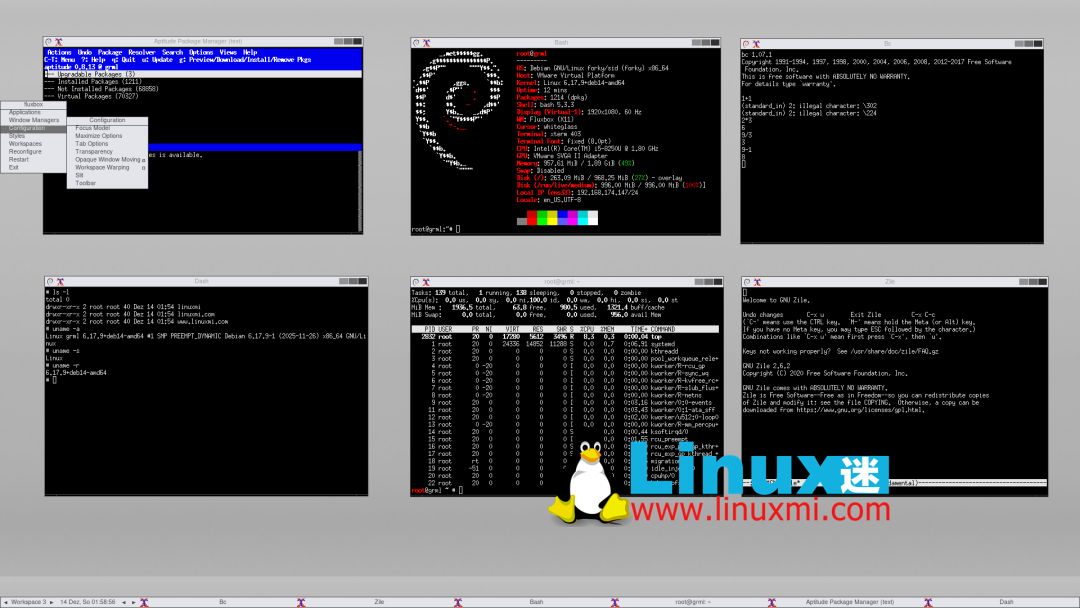The width and height of the screenshot is (1080, 608).
Task: Toggle Opaque Window Moving option
Action: tap(109, 159)
